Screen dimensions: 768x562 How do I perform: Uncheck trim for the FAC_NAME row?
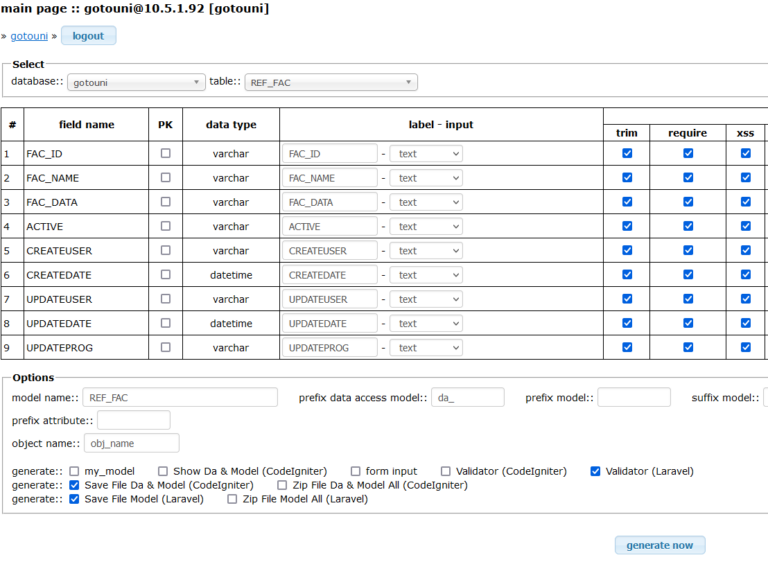point(627,177)
